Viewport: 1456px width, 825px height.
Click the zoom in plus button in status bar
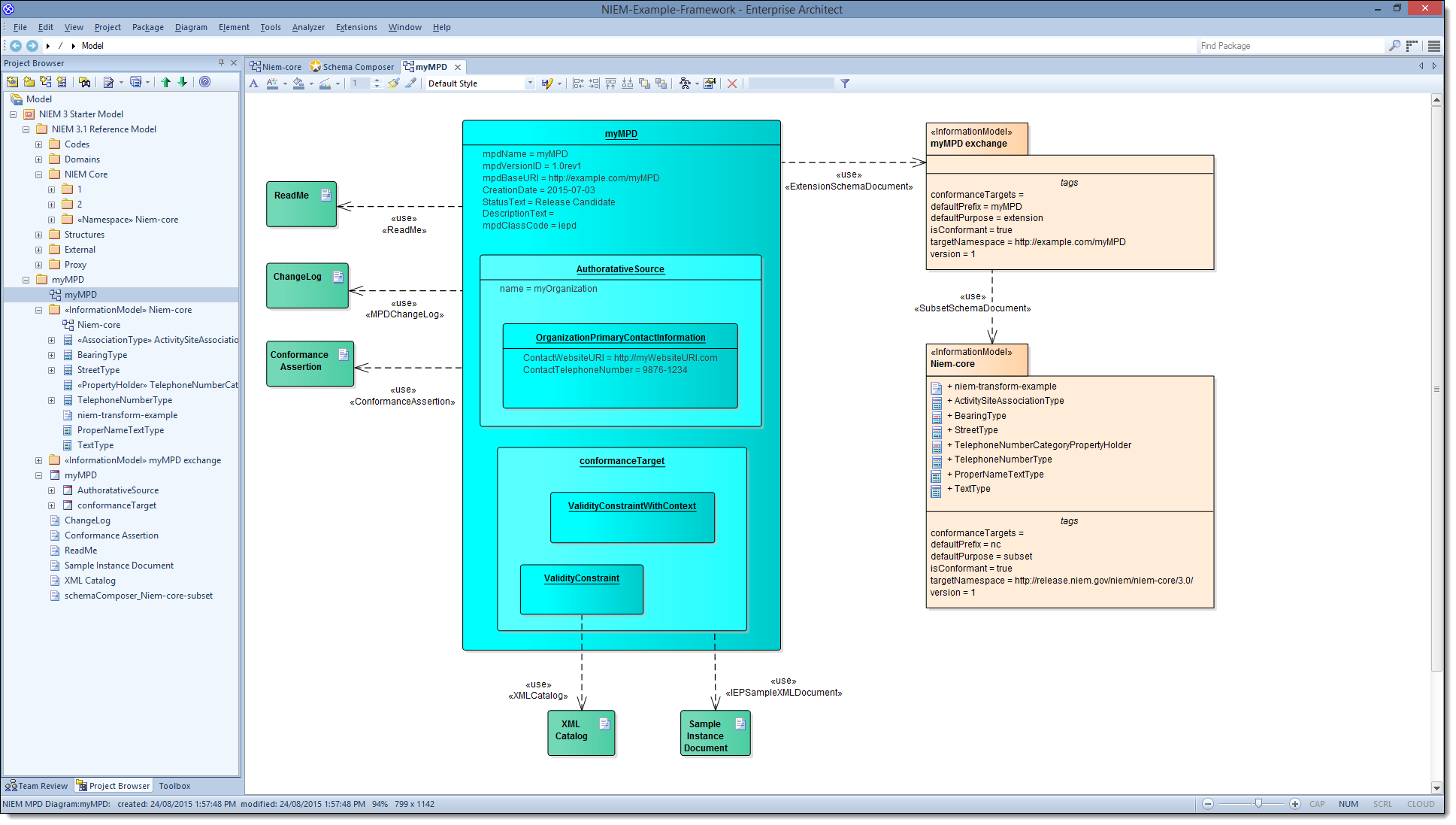point(1295,804)
